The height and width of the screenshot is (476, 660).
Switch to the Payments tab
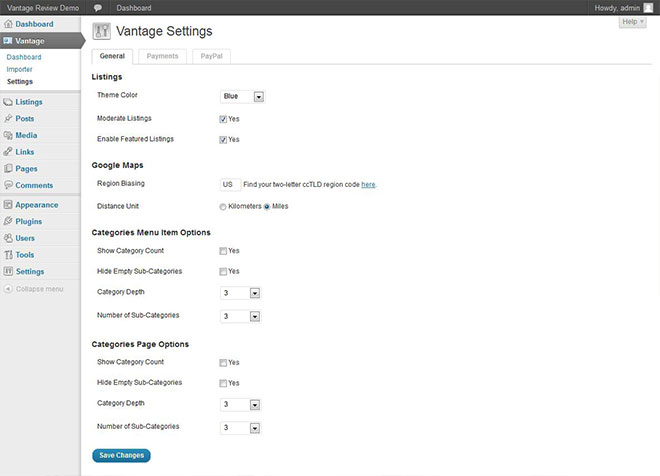(x=162, y=56)
